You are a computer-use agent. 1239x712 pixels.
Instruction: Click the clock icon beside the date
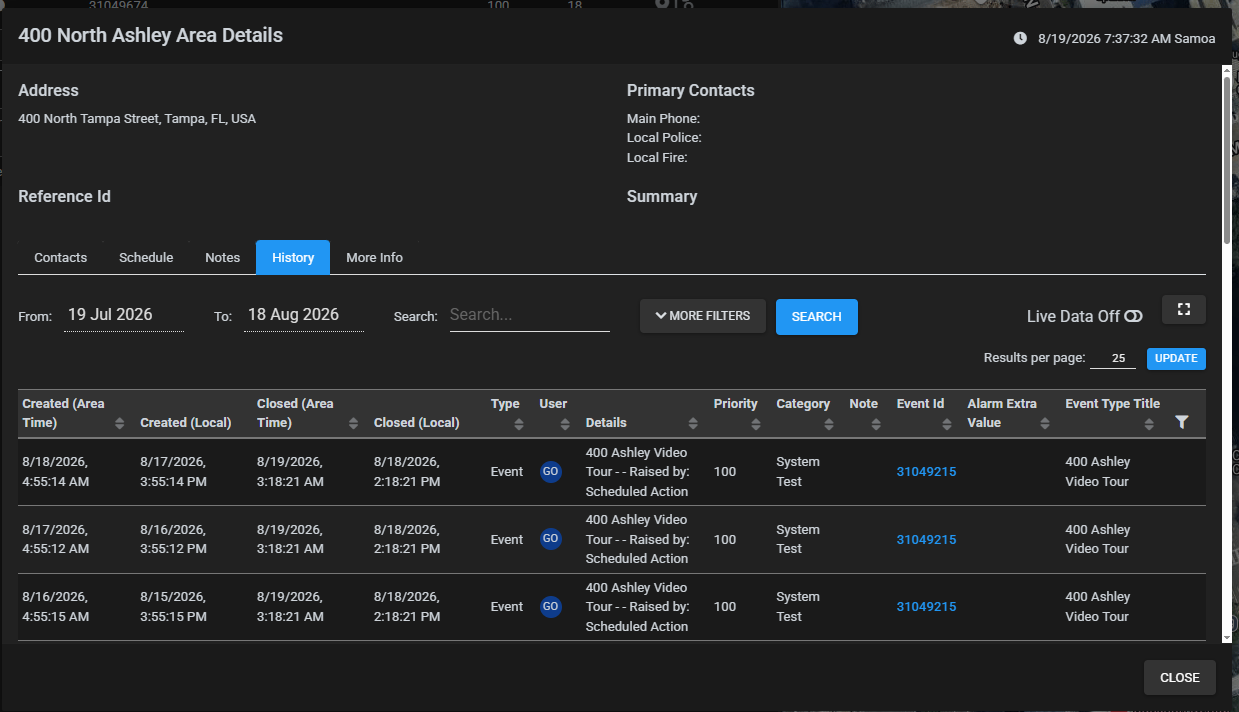click(1020, 39)
